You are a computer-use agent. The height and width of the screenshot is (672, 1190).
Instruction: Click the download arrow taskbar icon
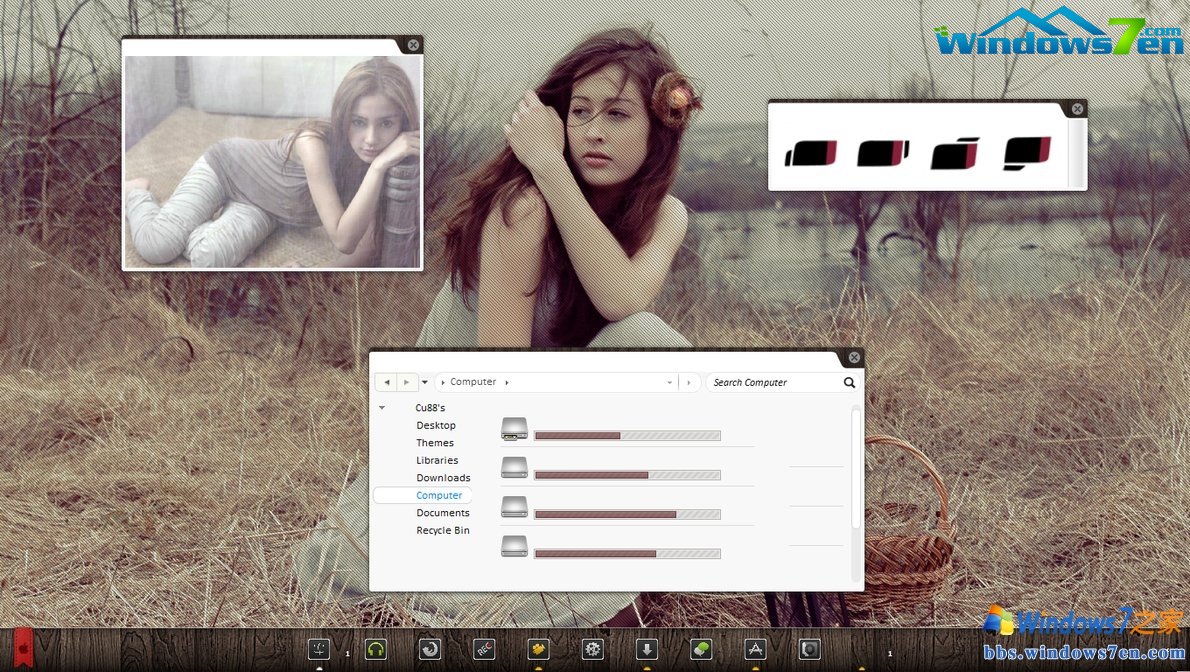(647, 649)
